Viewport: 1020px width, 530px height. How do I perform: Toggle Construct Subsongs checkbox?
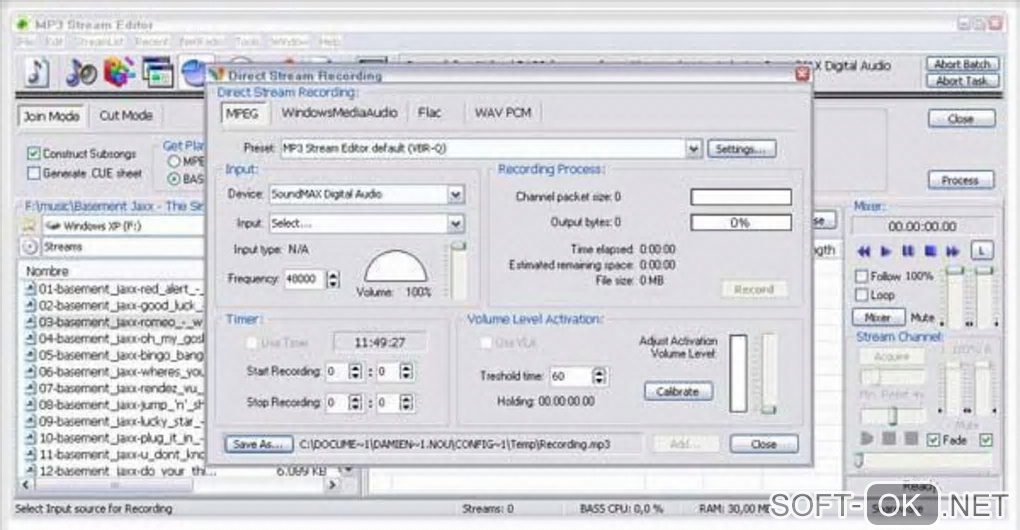34,153
